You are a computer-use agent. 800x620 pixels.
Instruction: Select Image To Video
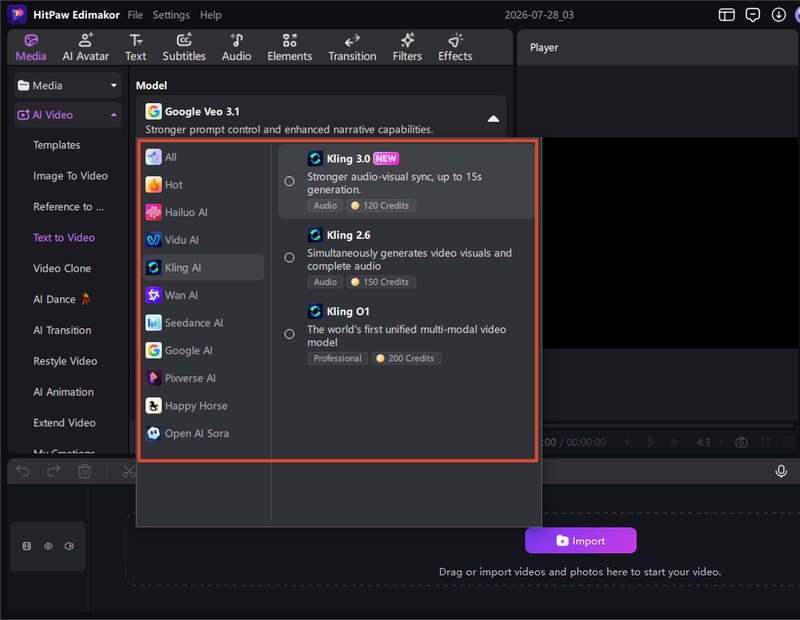(70, 176)
